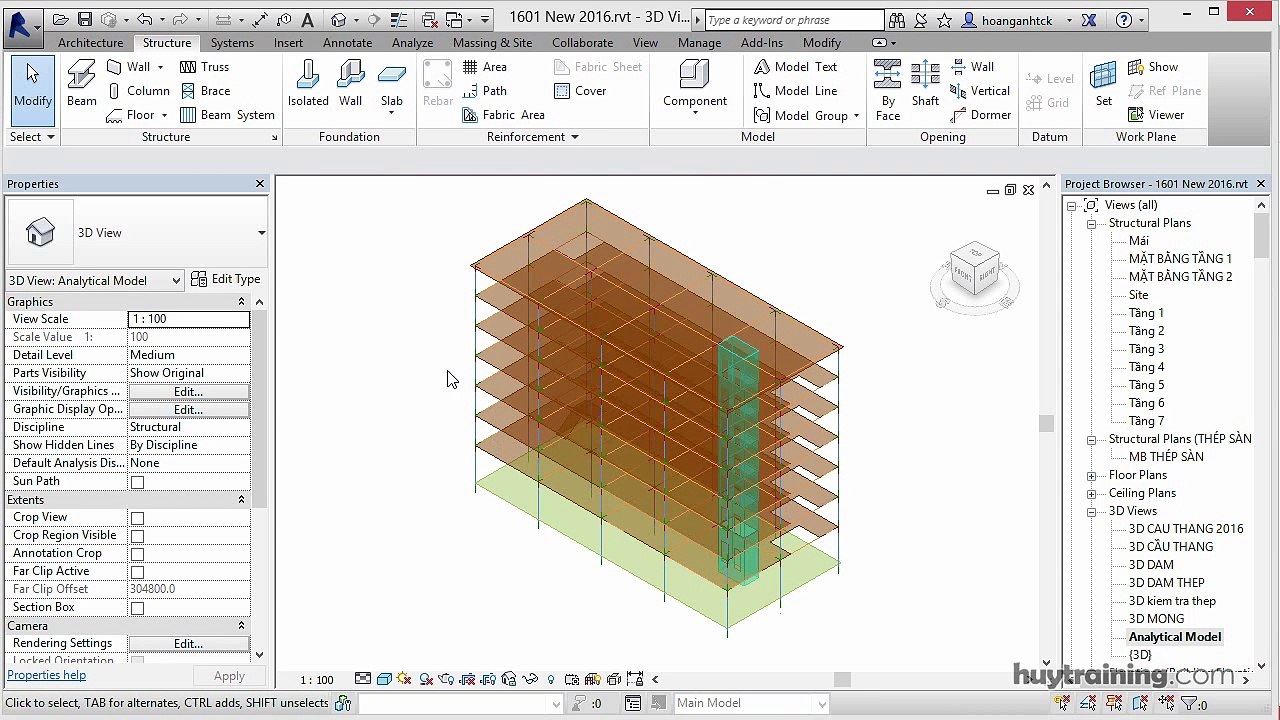The image size is (1280, 720).
Task: Enable the Crop View checkbox
Action: coord(138,518)
